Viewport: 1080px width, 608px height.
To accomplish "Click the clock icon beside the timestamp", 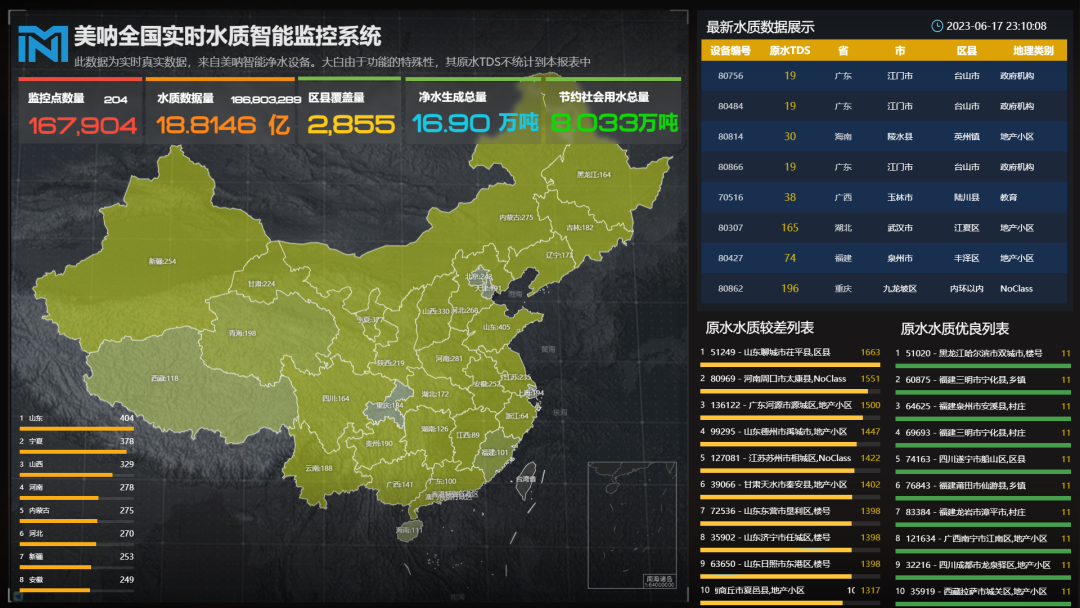I will tap(937, 26).
